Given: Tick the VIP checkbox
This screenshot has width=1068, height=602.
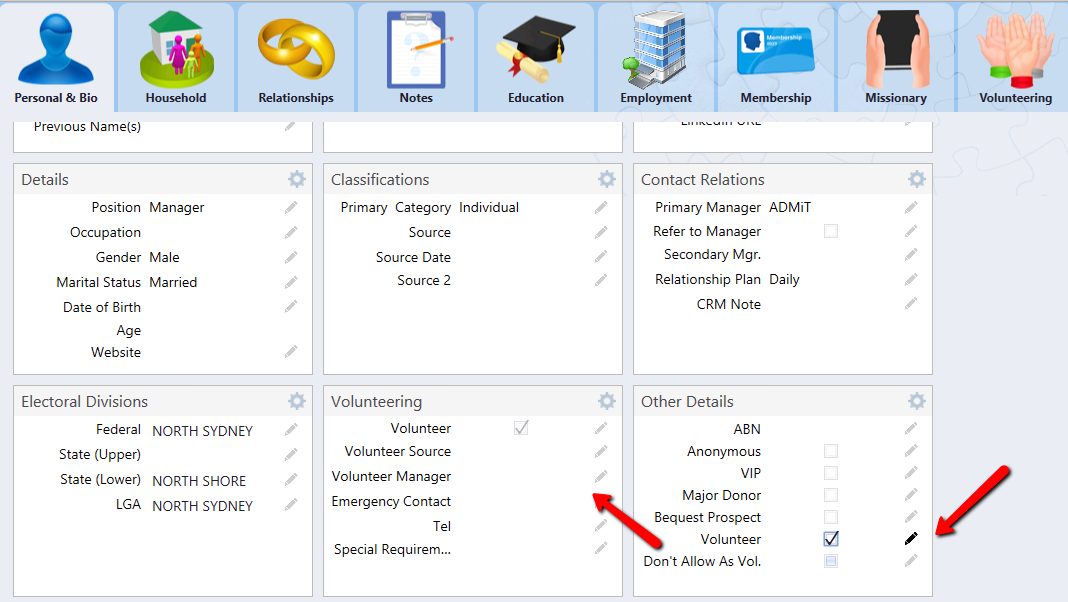Looking at the screenshot, I should click(x=831, y=473).
